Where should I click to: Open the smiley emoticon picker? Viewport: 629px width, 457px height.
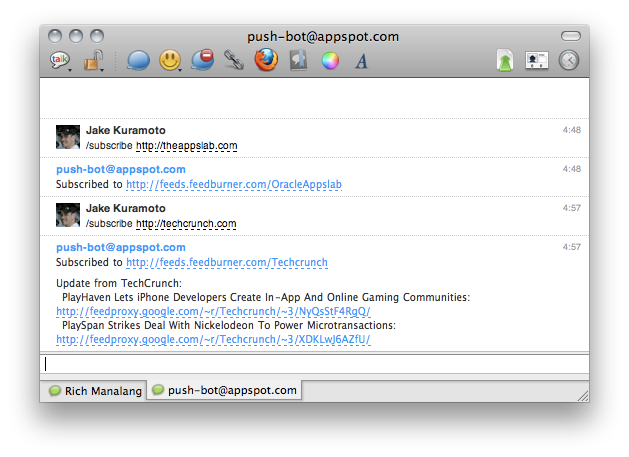tap(170, 61)
